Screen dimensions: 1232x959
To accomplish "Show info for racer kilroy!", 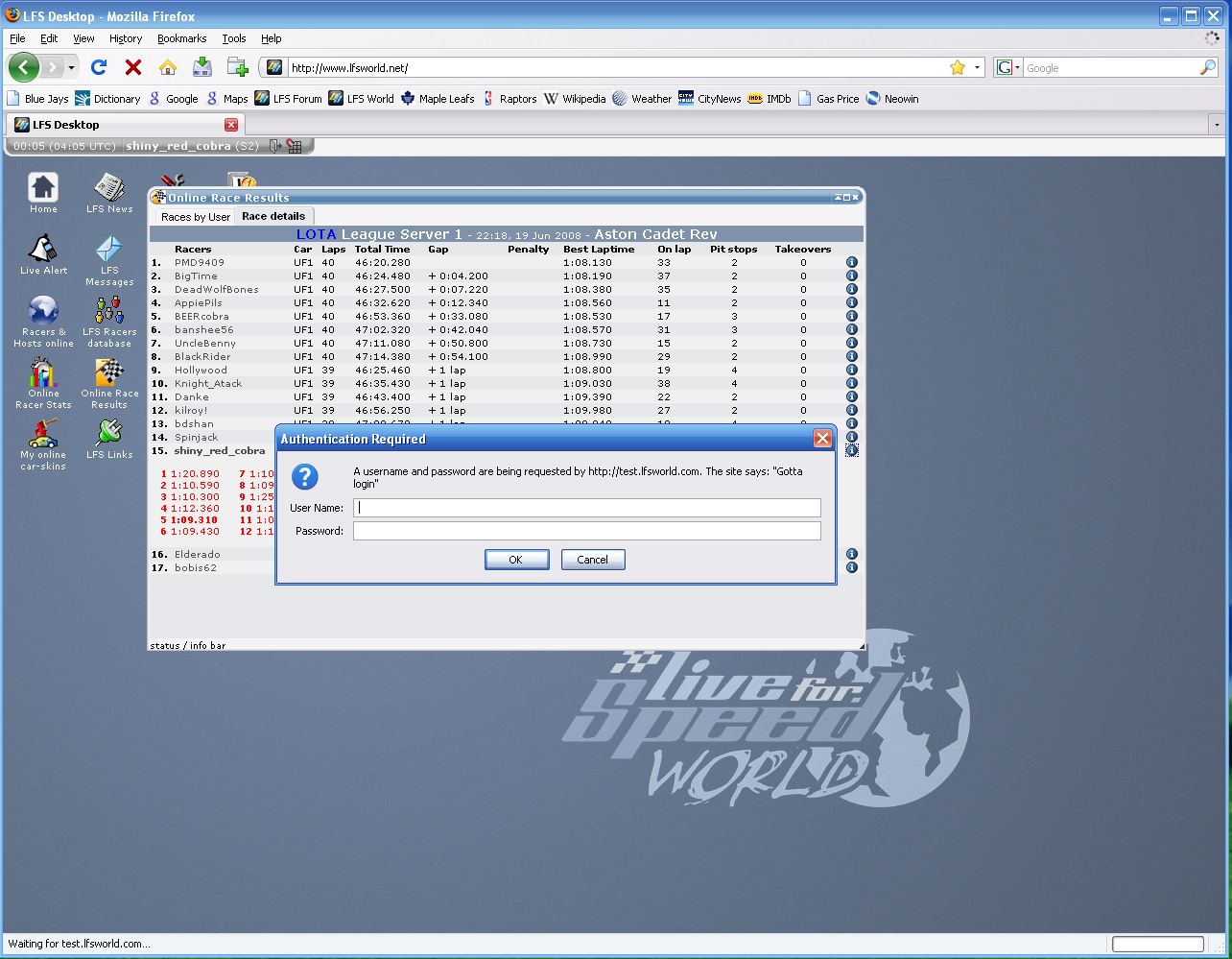I will [851, 410].
